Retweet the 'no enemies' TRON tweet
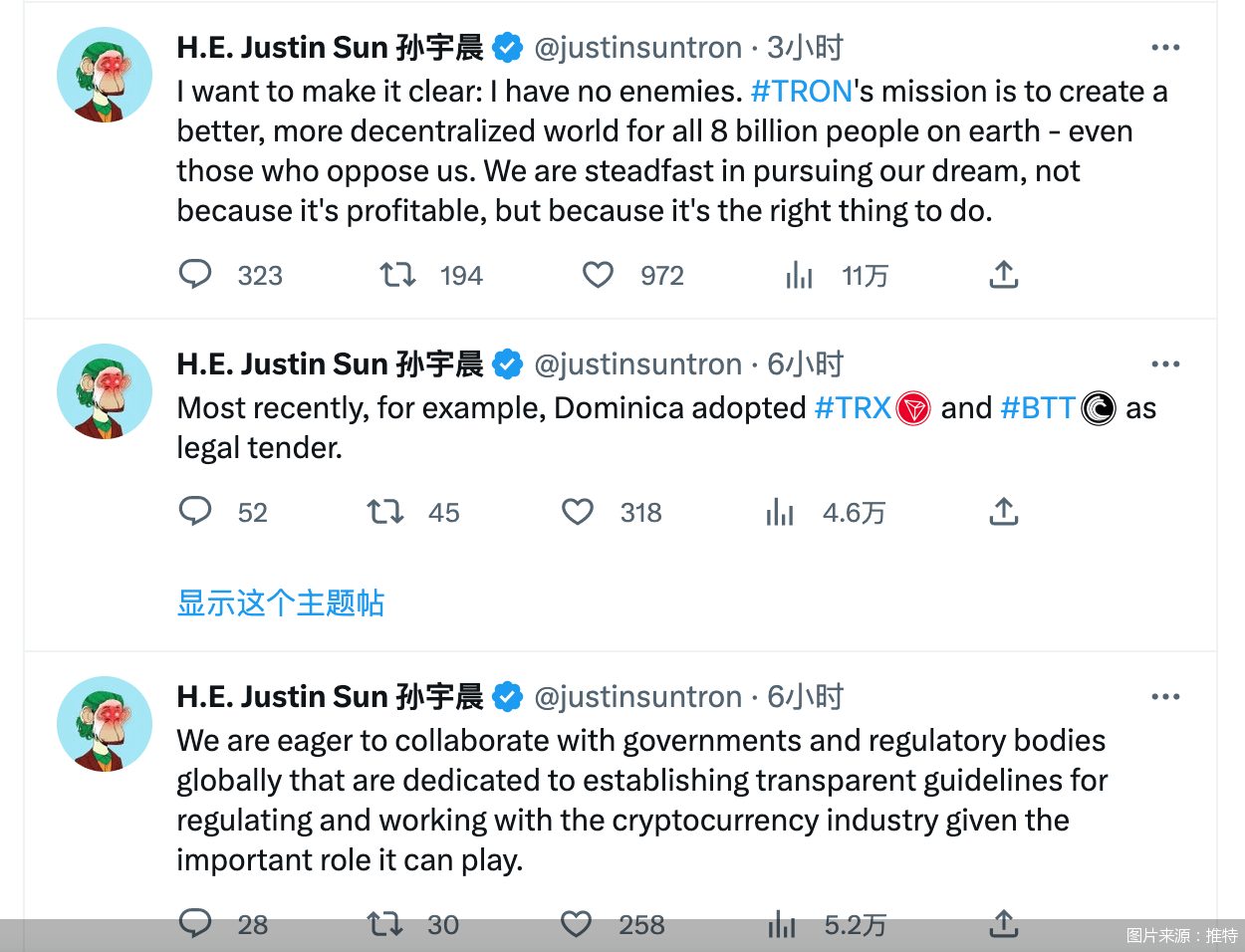The height and width of the screenshot is (952, 1245). coord(398,274)
